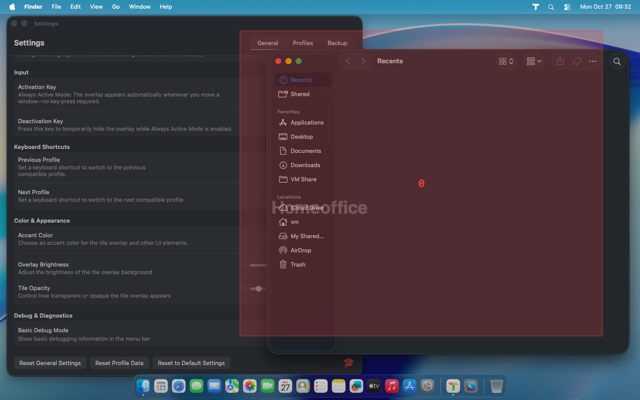Image resolution: width=640 pixels, height=400 pixels.
Task: Open the Window menu
Action: (x=140, y=7)
